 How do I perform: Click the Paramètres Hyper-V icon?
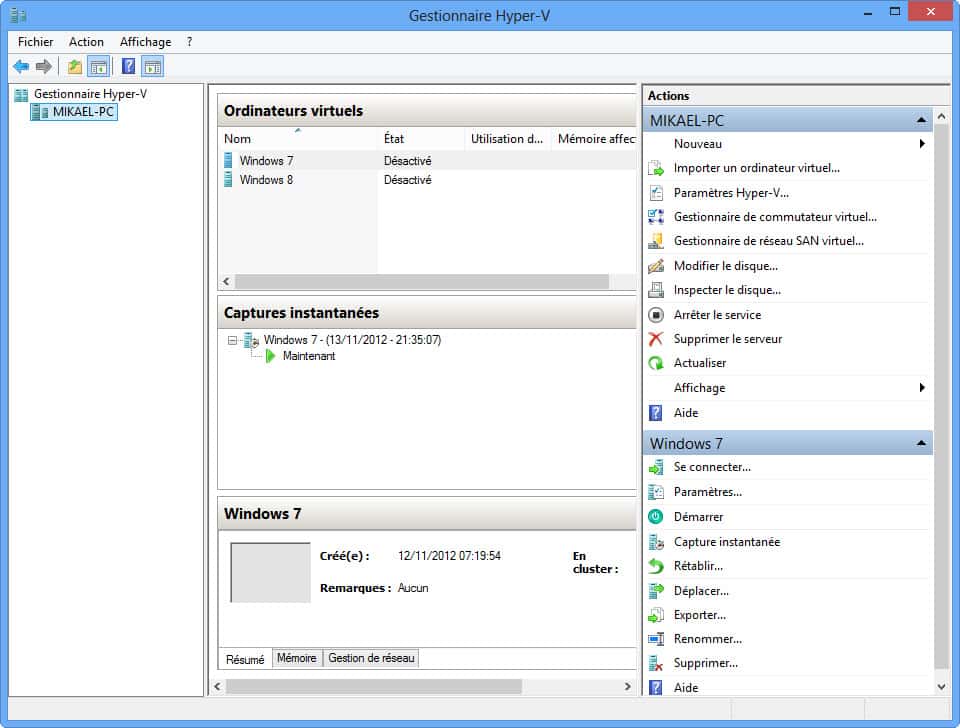656,193
